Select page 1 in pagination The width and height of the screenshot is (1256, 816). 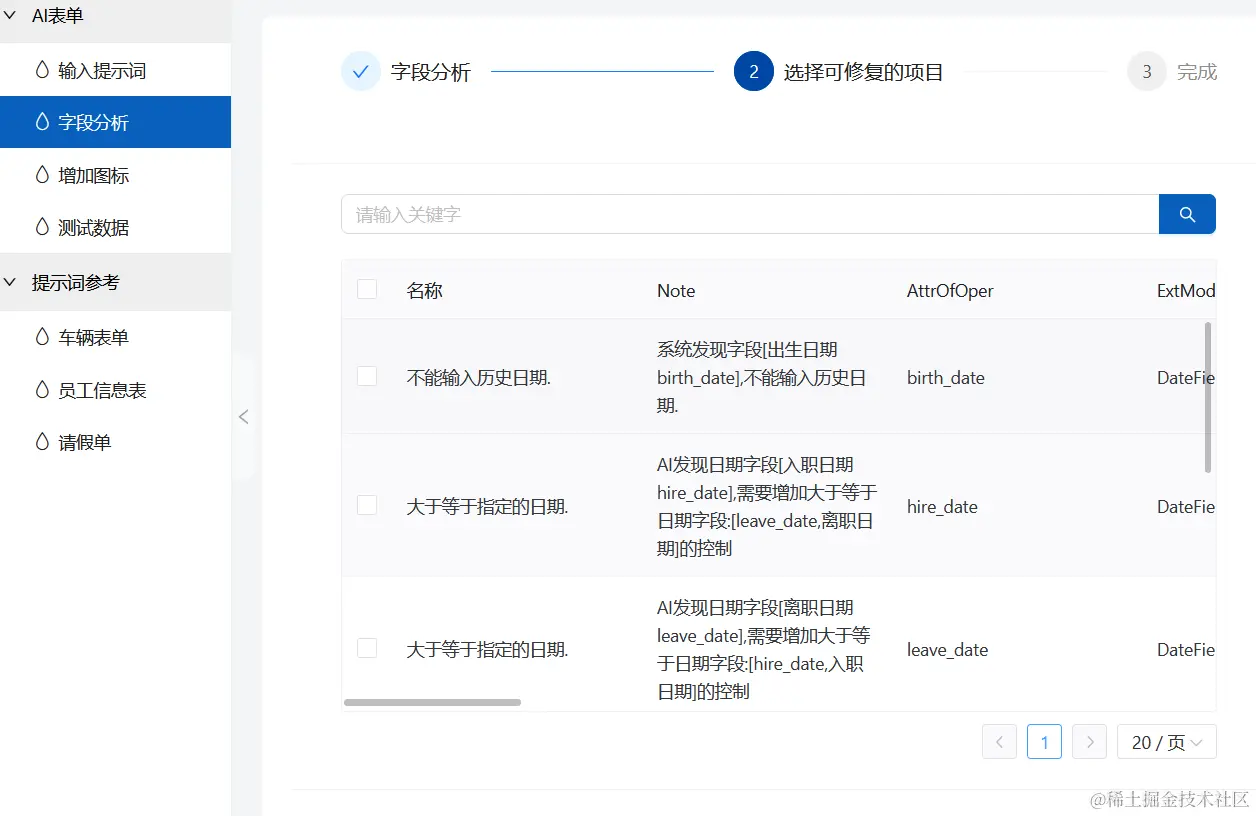coord(1045,742)
